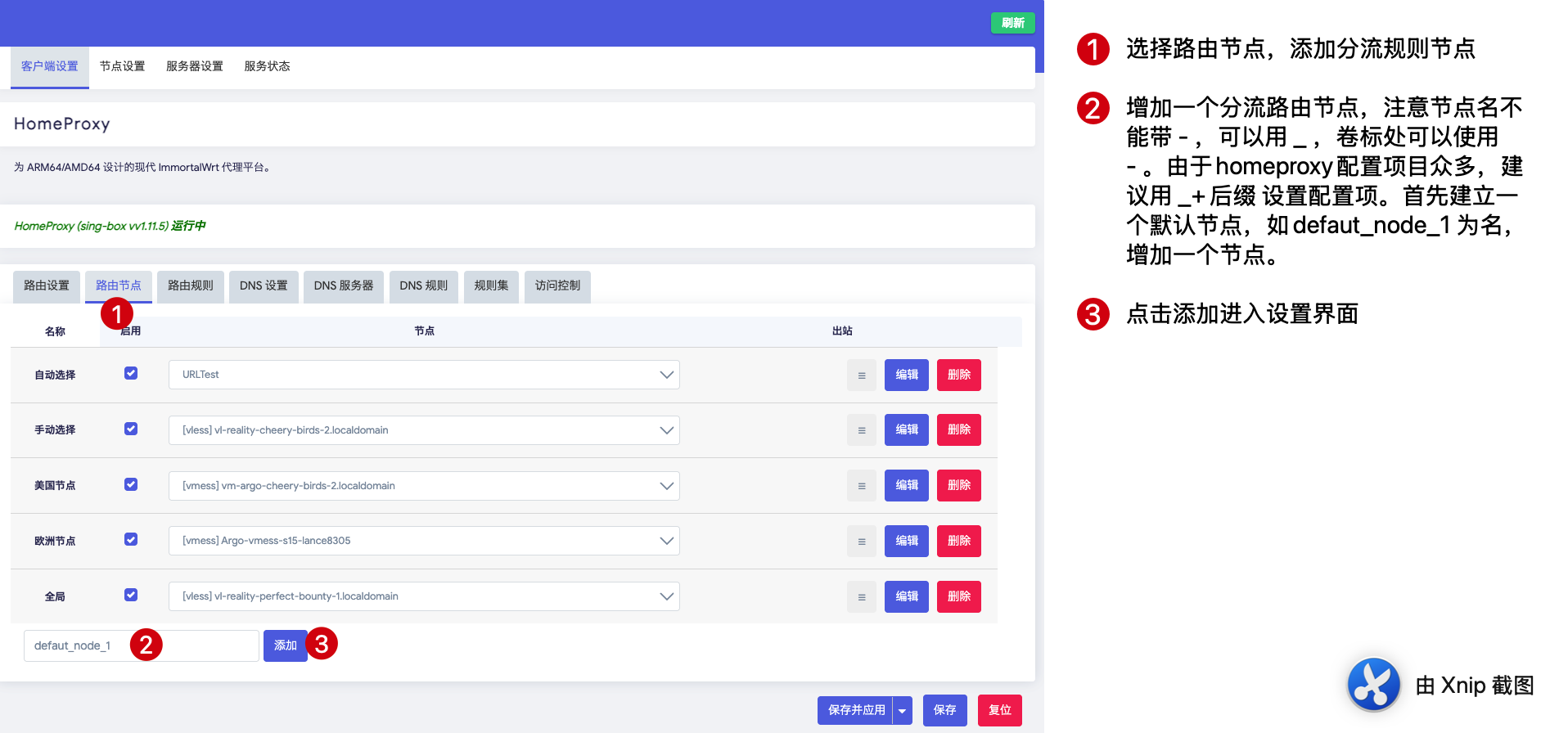The width and height of the screenshot is (1568, 733).
Task: Go to 访问控制 tab
Action: point(557,286)
